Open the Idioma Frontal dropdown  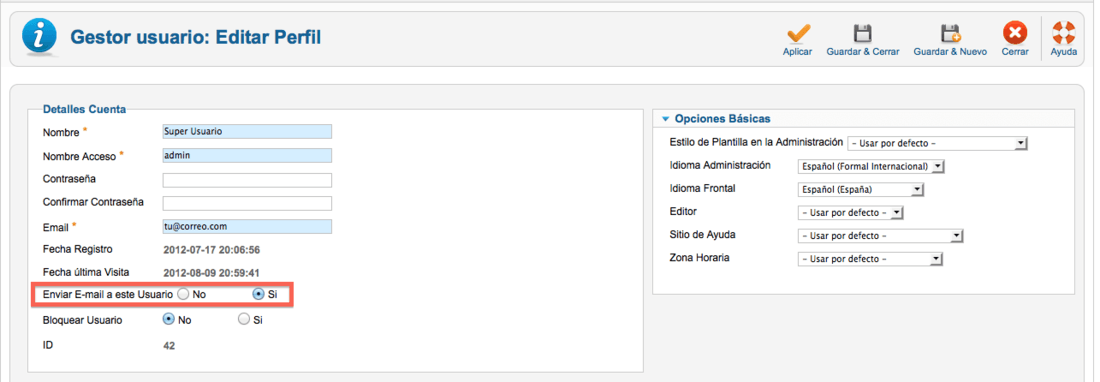click(861, 190)
